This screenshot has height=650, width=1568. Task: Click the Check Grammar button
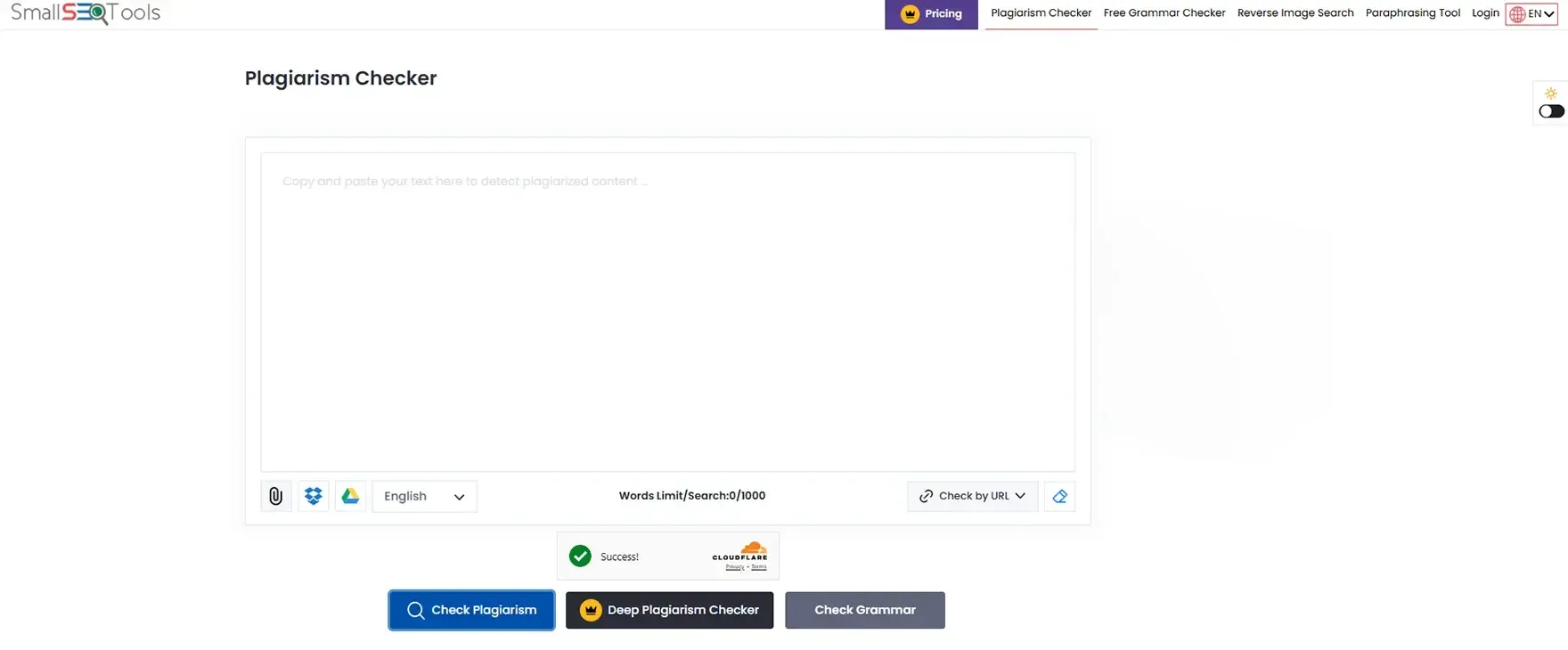tap(864, 610)
